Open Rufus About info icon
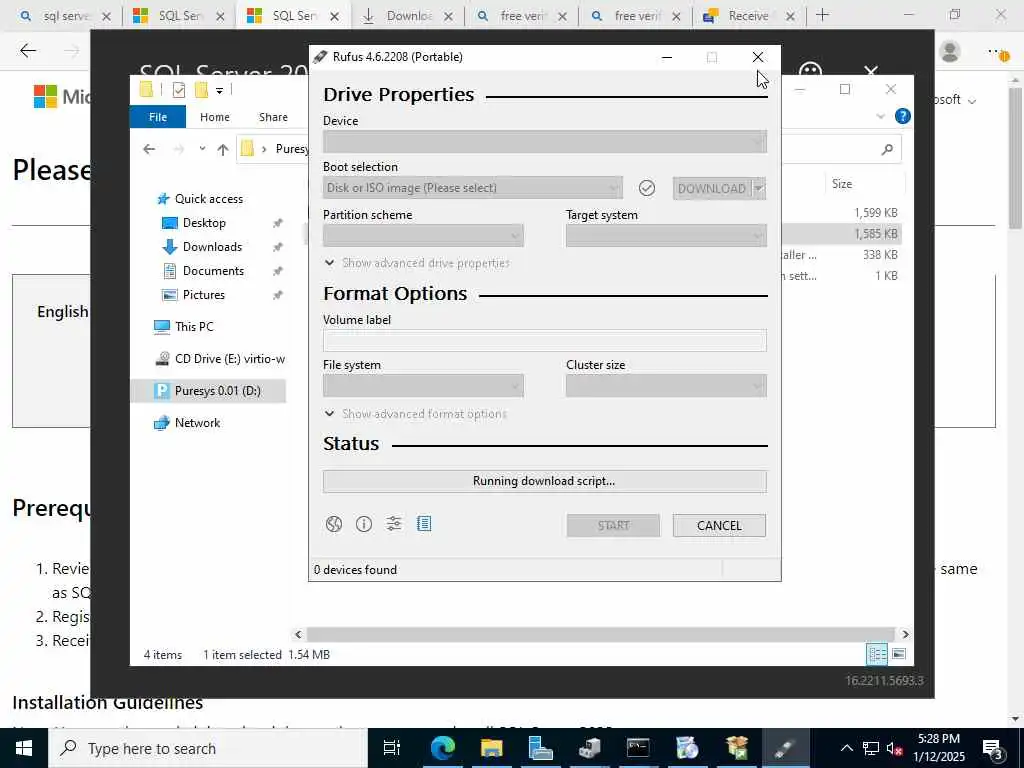Viewport: 1024px width, 768px height. (364, 524)
